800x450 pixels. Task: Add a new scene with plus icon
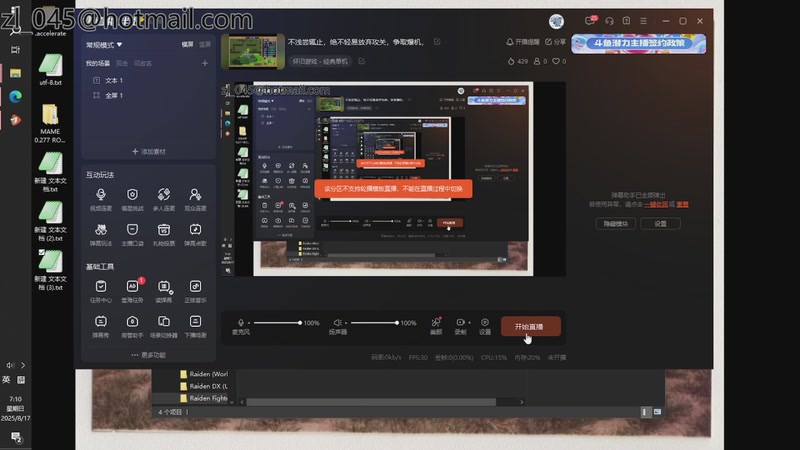pyautogui.click(x=205, y=63)
